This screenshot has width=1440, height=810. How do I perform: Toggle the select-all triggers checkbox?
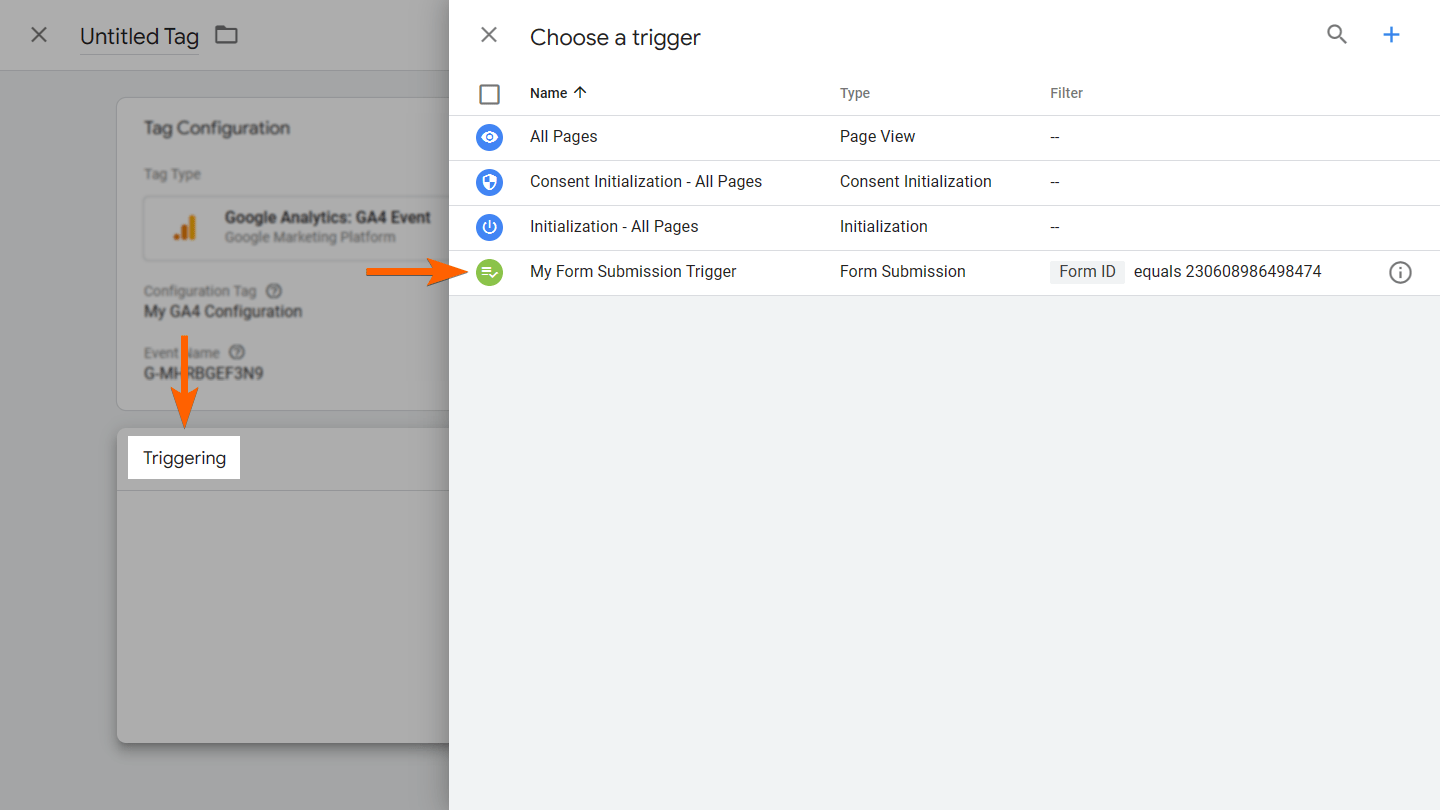point(489,94)
